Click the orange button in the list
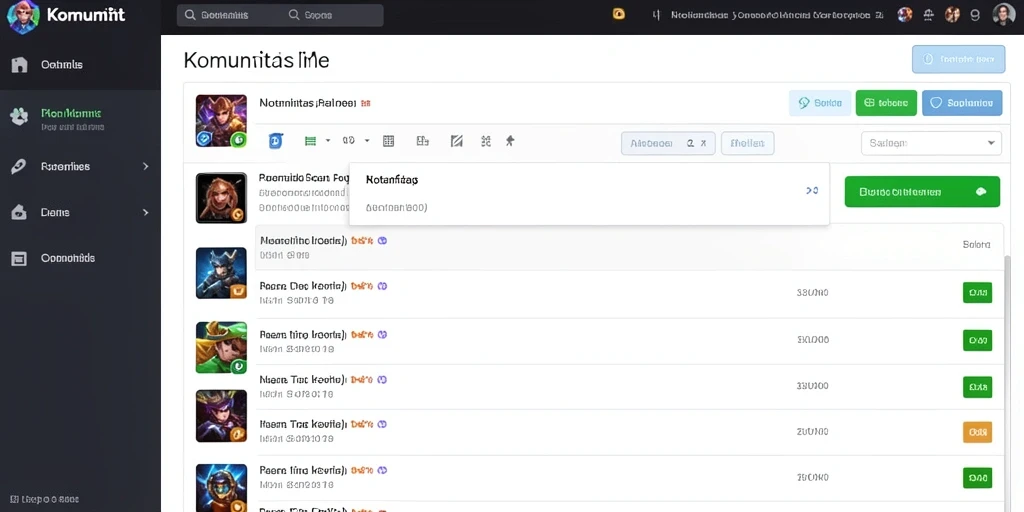 [x=977, y=432]
